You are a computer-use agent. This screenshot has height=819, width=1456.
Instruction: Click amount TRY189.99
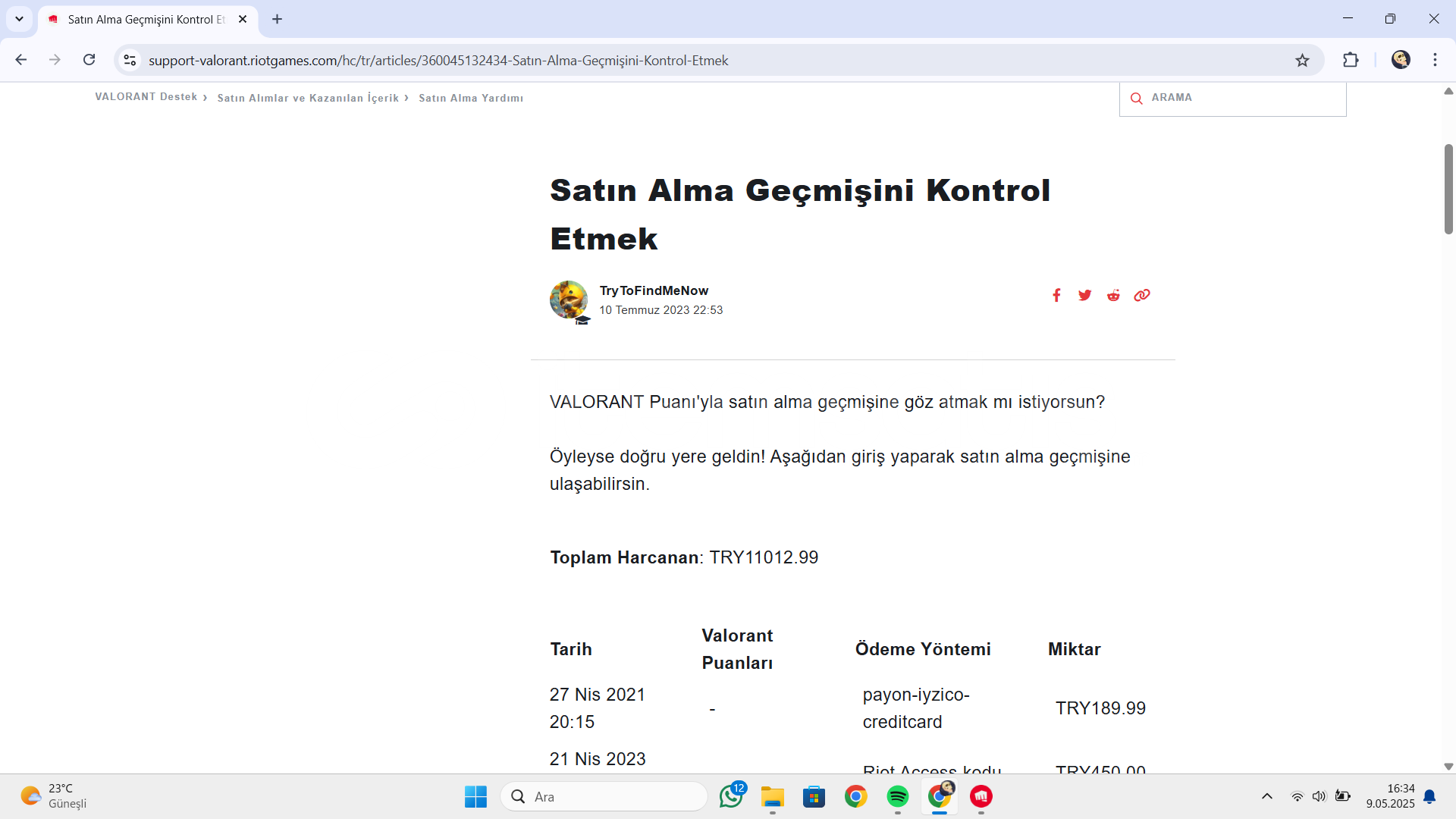1100,708
